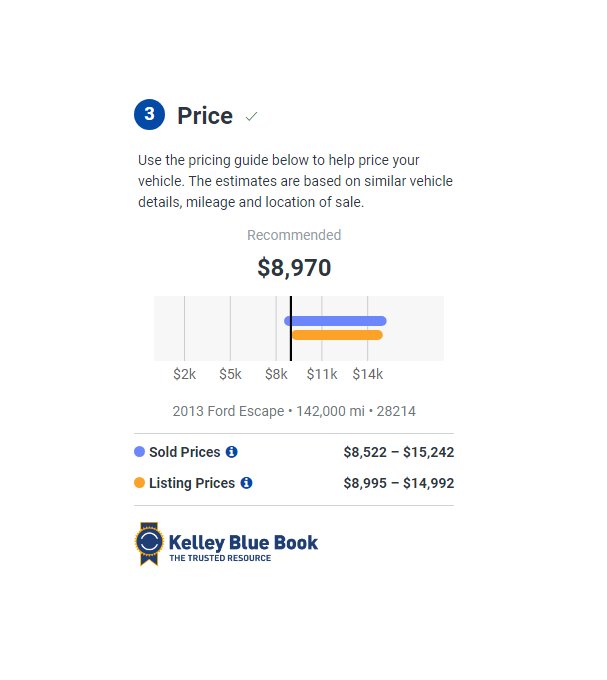Click the Price section heading
Screen dimensions: 607x680
click(x=205, y=116)
